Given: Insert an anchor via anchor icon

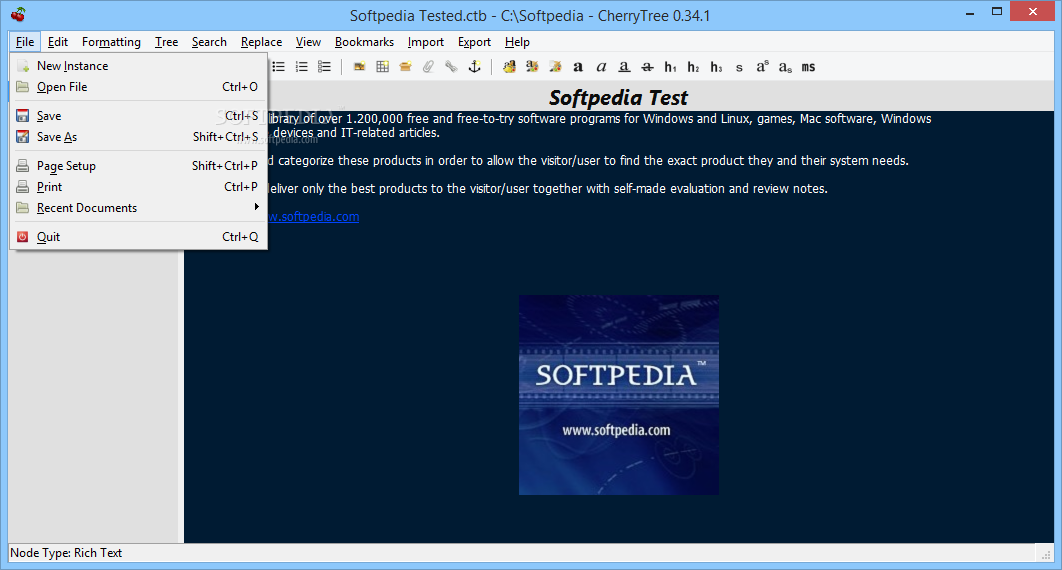Looking at the screenshot, I should 475,66.
